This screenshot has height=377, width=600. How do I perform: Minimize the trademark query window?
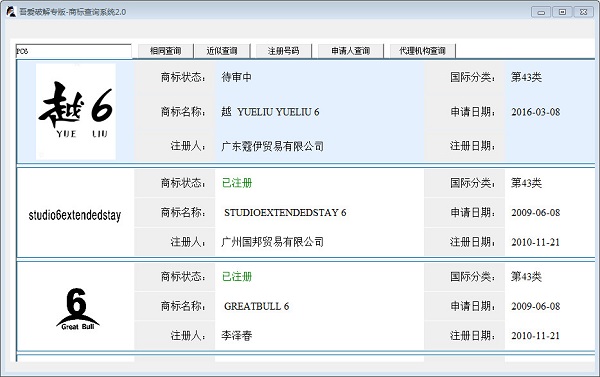click(541, 12)
